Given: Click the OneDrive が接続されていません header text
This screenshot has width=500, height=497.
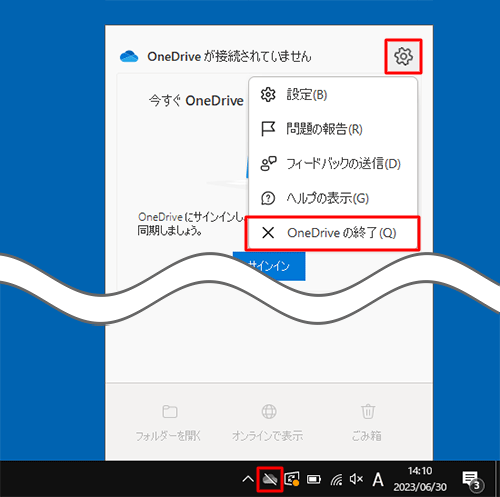Looking at the screenshot, I should (229, 57).
